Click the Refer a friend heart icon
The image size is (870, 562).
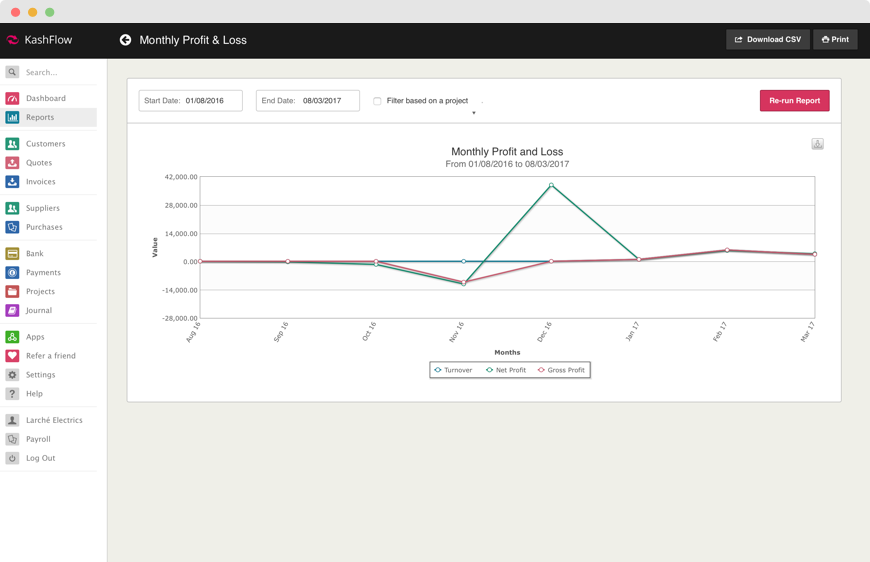click(x=12, y=356)
